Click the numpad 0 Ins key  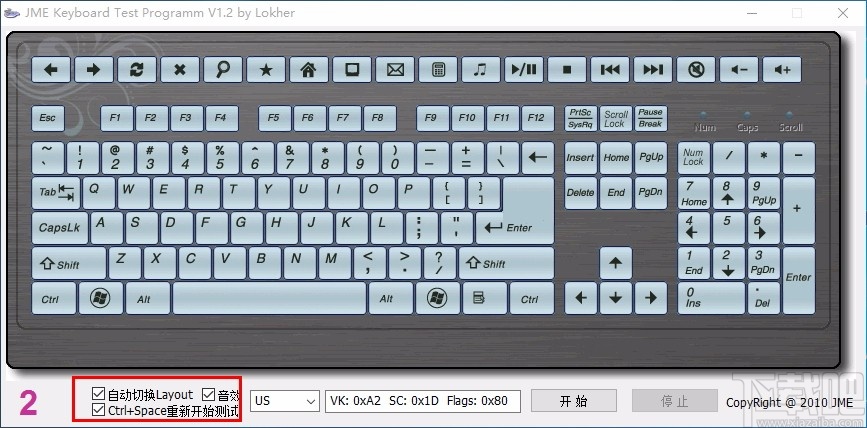(711, 299)
